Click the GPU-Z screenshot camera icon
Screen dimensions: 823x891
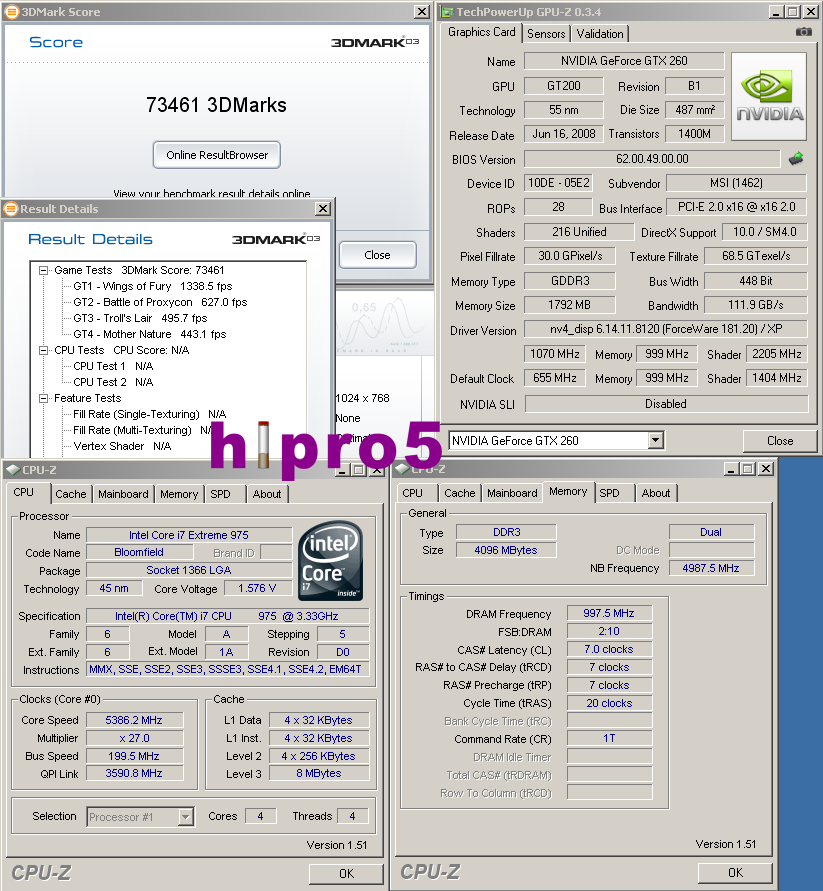[803, 32]
